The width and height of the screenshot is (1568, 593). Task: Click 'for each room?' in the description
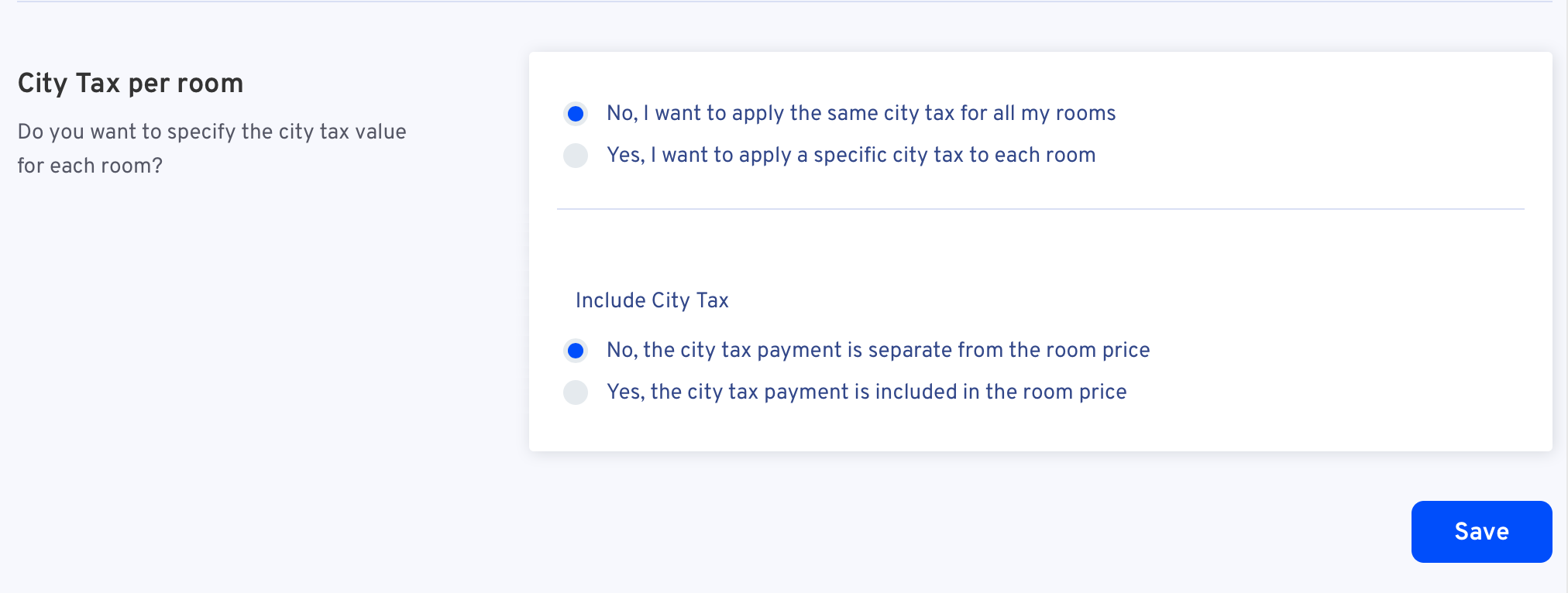pos(90,166)
